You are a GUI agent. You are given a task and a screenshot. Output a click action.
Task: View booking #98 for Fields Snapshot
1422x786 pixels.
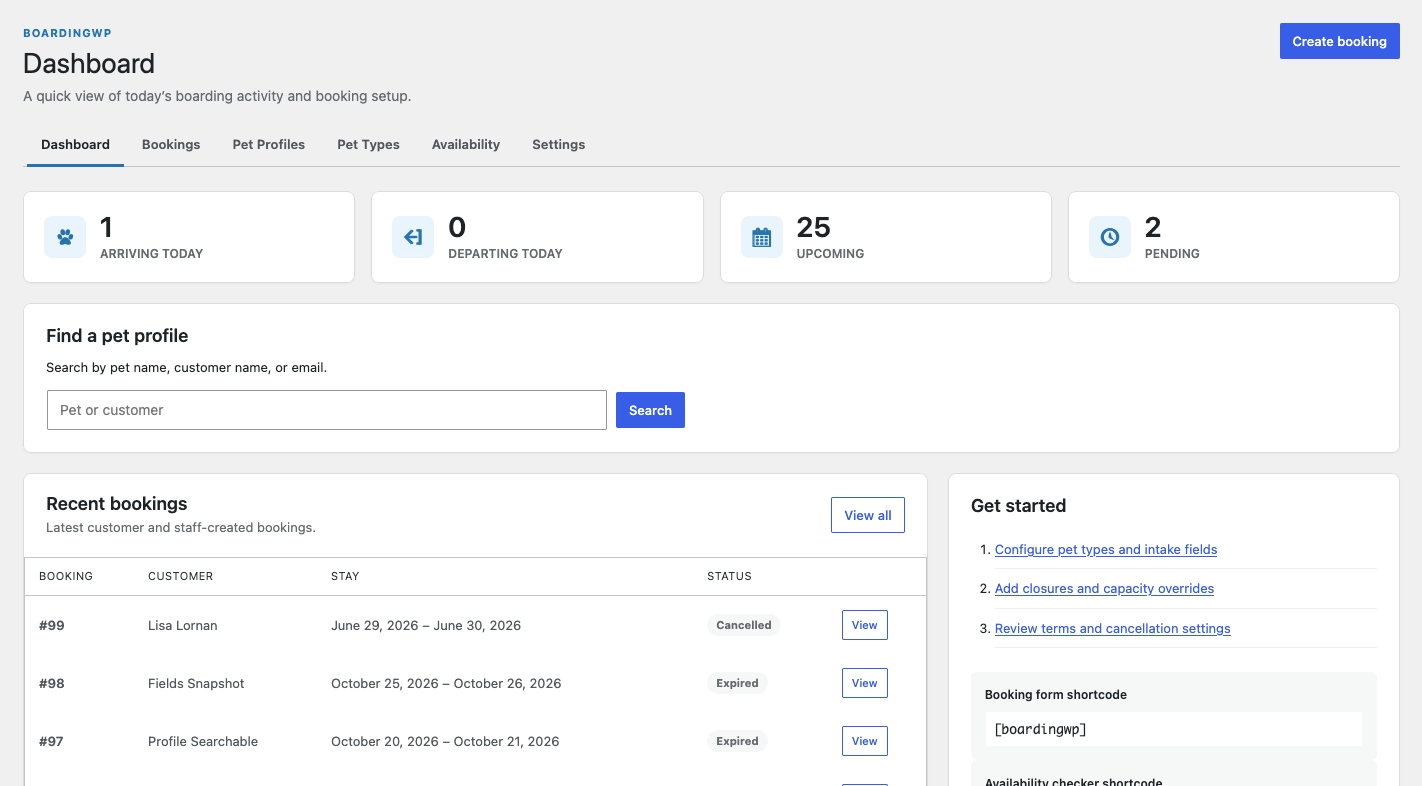864,683
